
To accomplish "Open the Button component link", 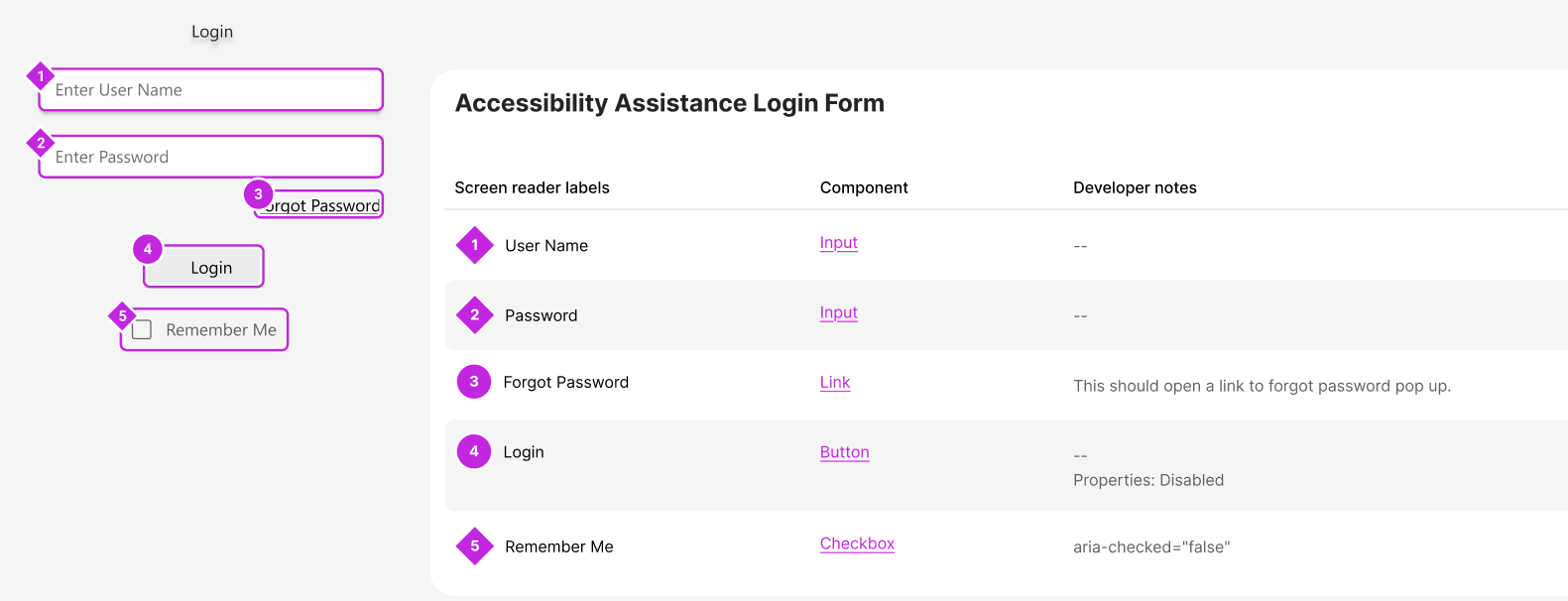I will pos(844,452).
